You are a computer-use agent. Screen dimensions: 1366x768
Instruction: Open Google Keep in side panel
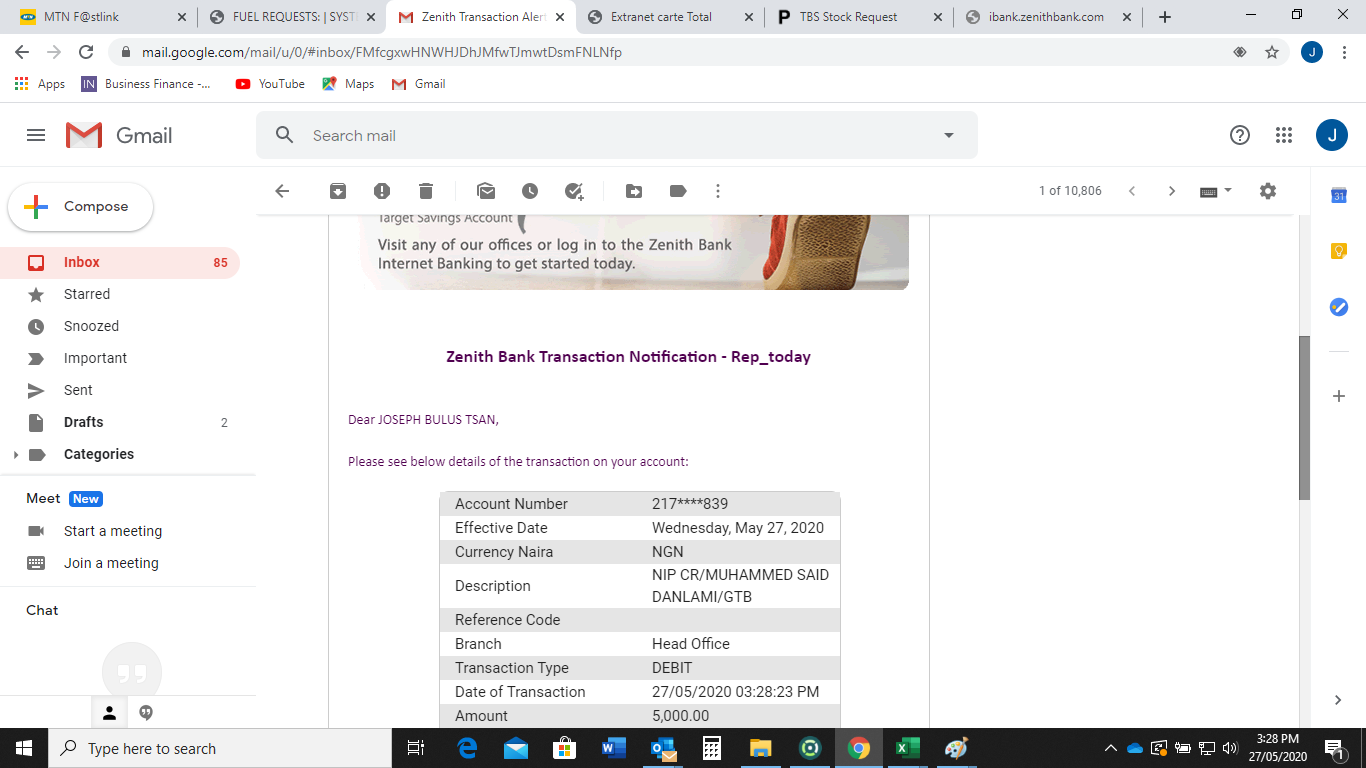tap(1339, 251)
